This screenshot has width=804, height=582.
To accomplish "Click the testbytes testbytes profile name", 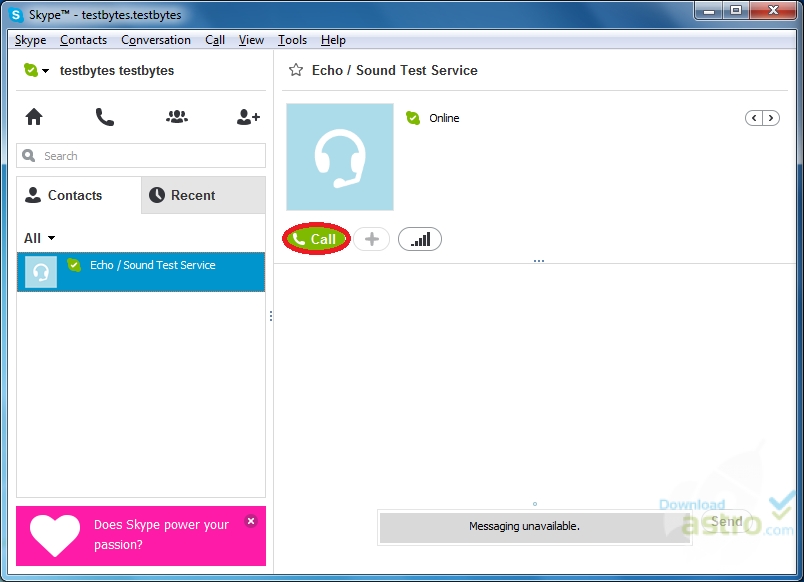I will (x=117, y=70).
